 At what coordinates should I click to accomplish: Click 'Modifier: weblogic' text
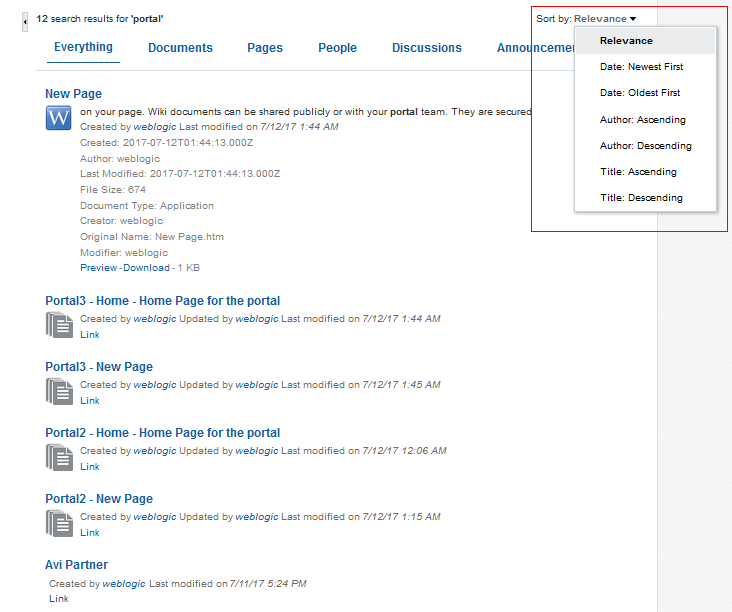[x=124, y=253]
